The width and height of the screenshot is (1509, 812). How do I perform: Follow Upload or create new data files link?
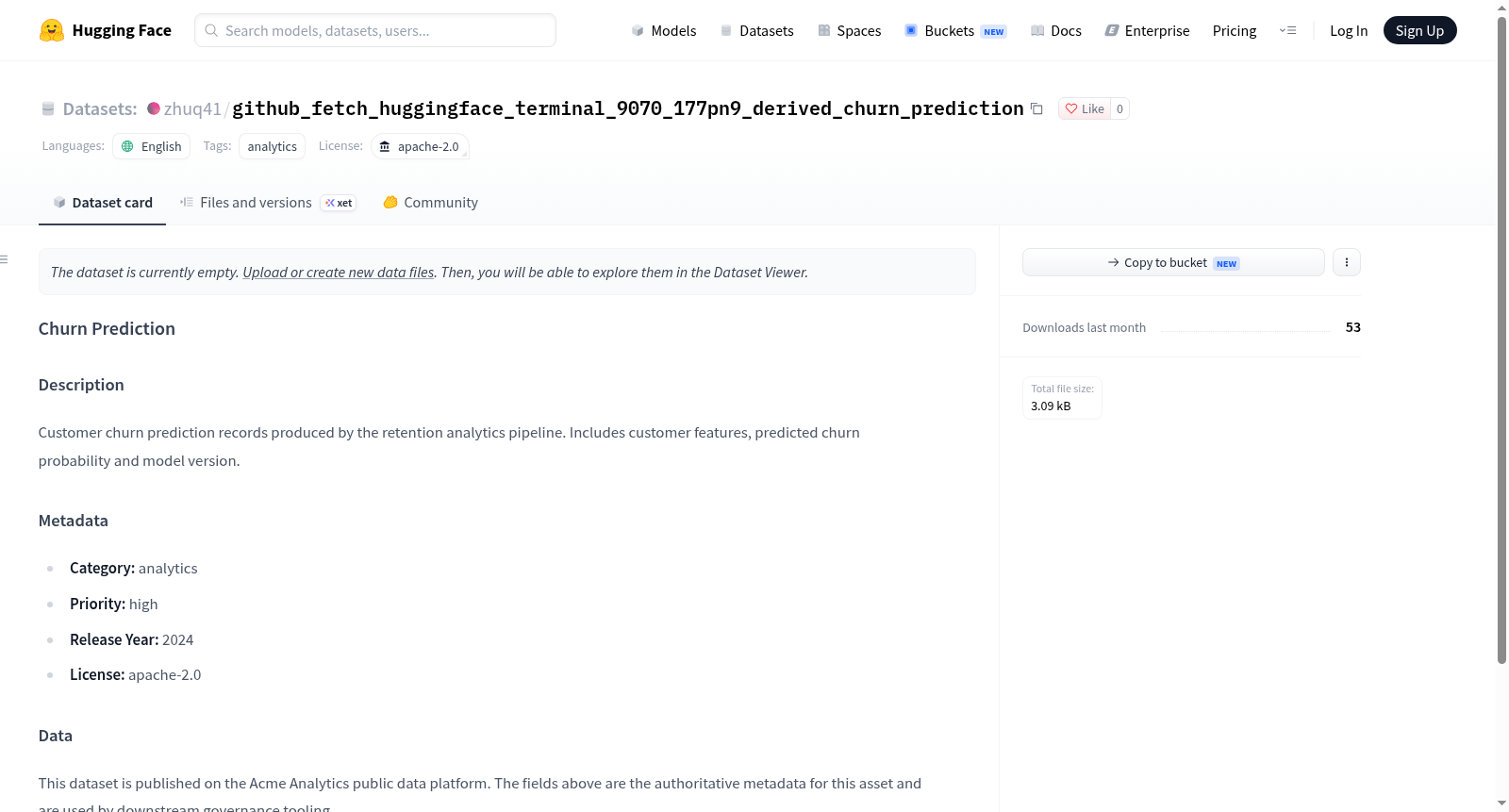click(339, 272)
